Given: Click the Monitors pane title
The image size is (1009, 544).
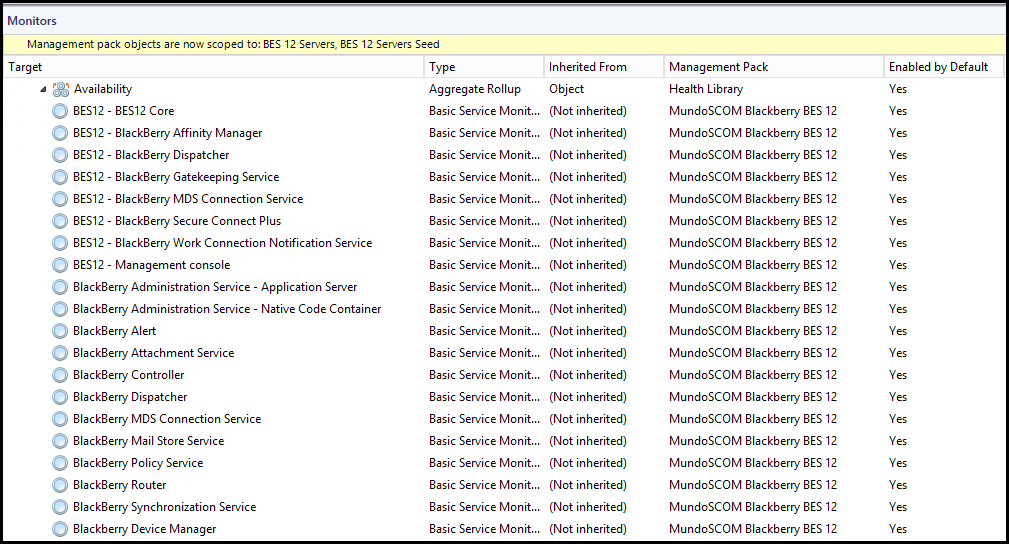Looking at the screenshot, I should (32, 21).
